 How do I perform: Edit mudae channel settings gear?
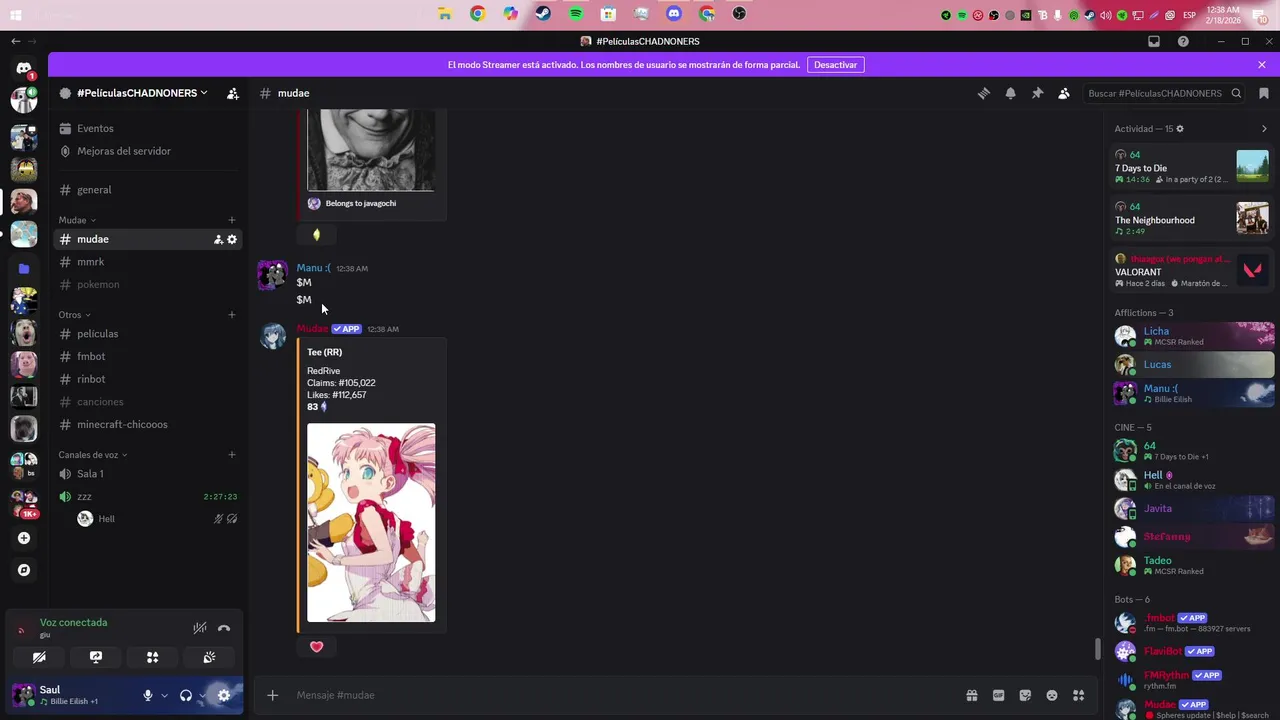pyautogui.click(x=232, y=239)
